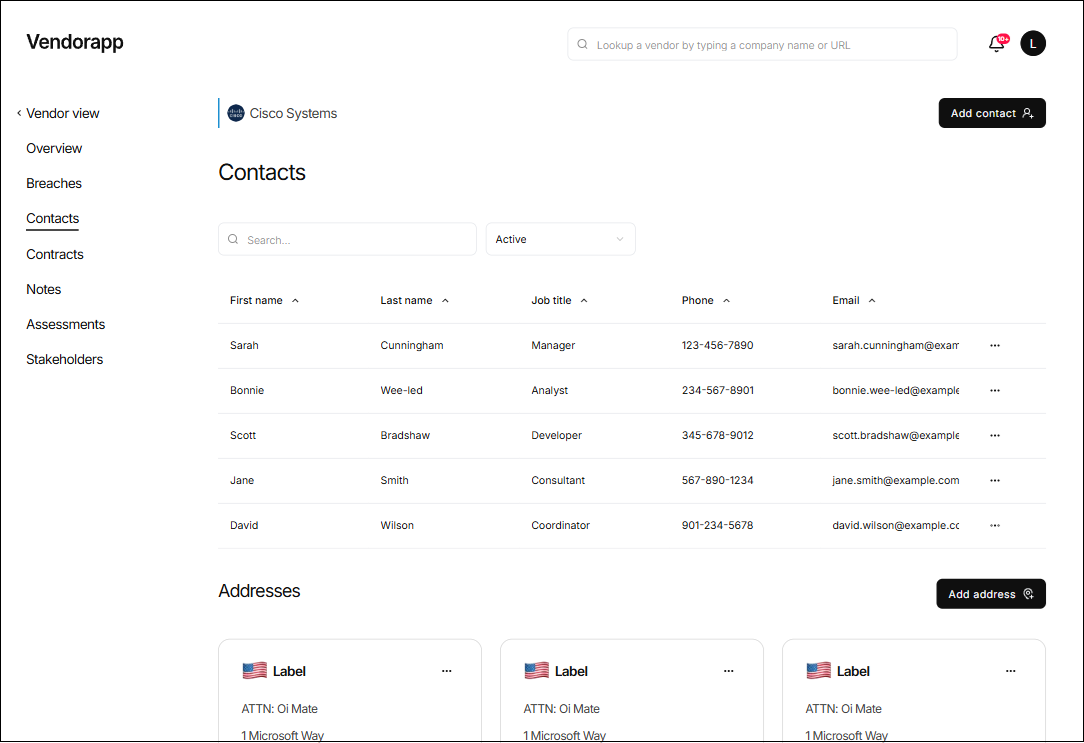Open the menu on the middle address card
This screenshot has height=743, width=1084.
pyautogui.click(x=729, y=671)
